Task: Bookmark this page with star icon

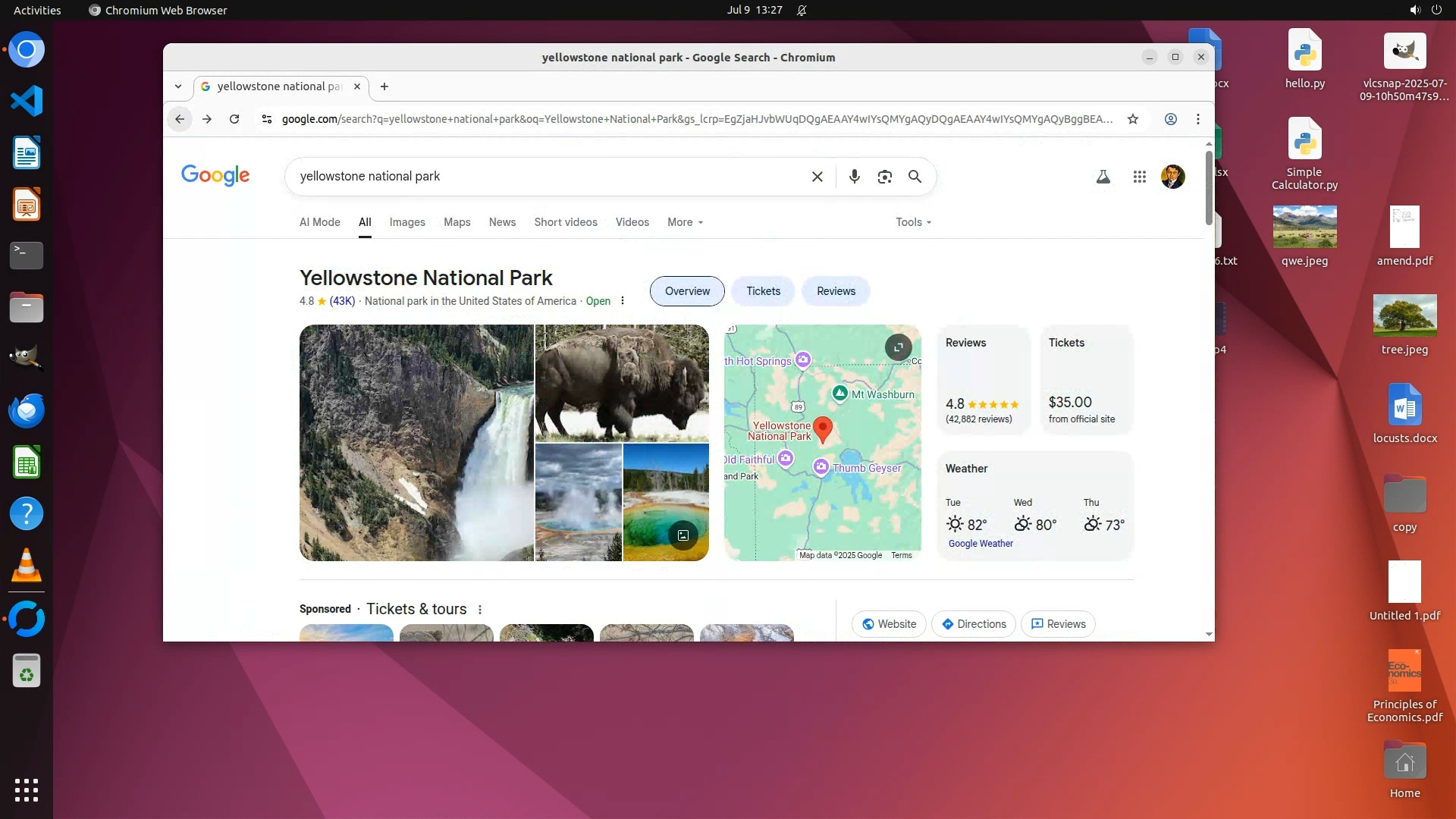Action: tap(1132, 119)
